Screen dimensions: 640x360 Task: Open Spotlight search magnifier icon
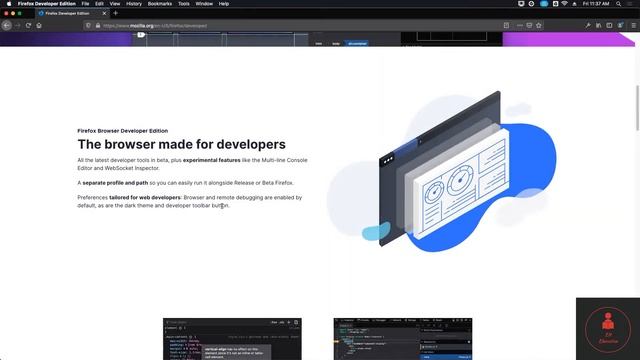pos(619,4)
